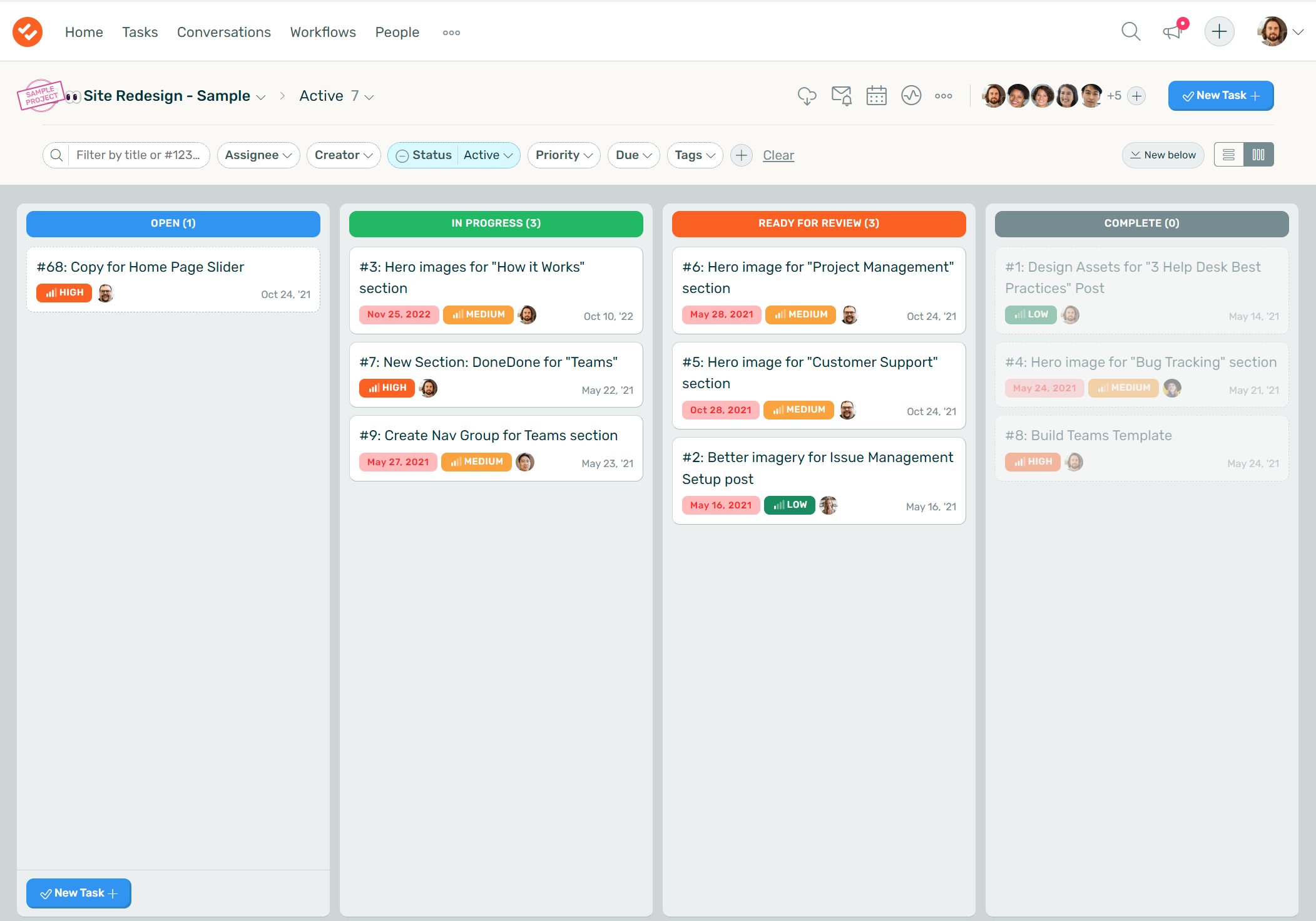
Task: Open the calendar view icon
Action: click(877, 96)
